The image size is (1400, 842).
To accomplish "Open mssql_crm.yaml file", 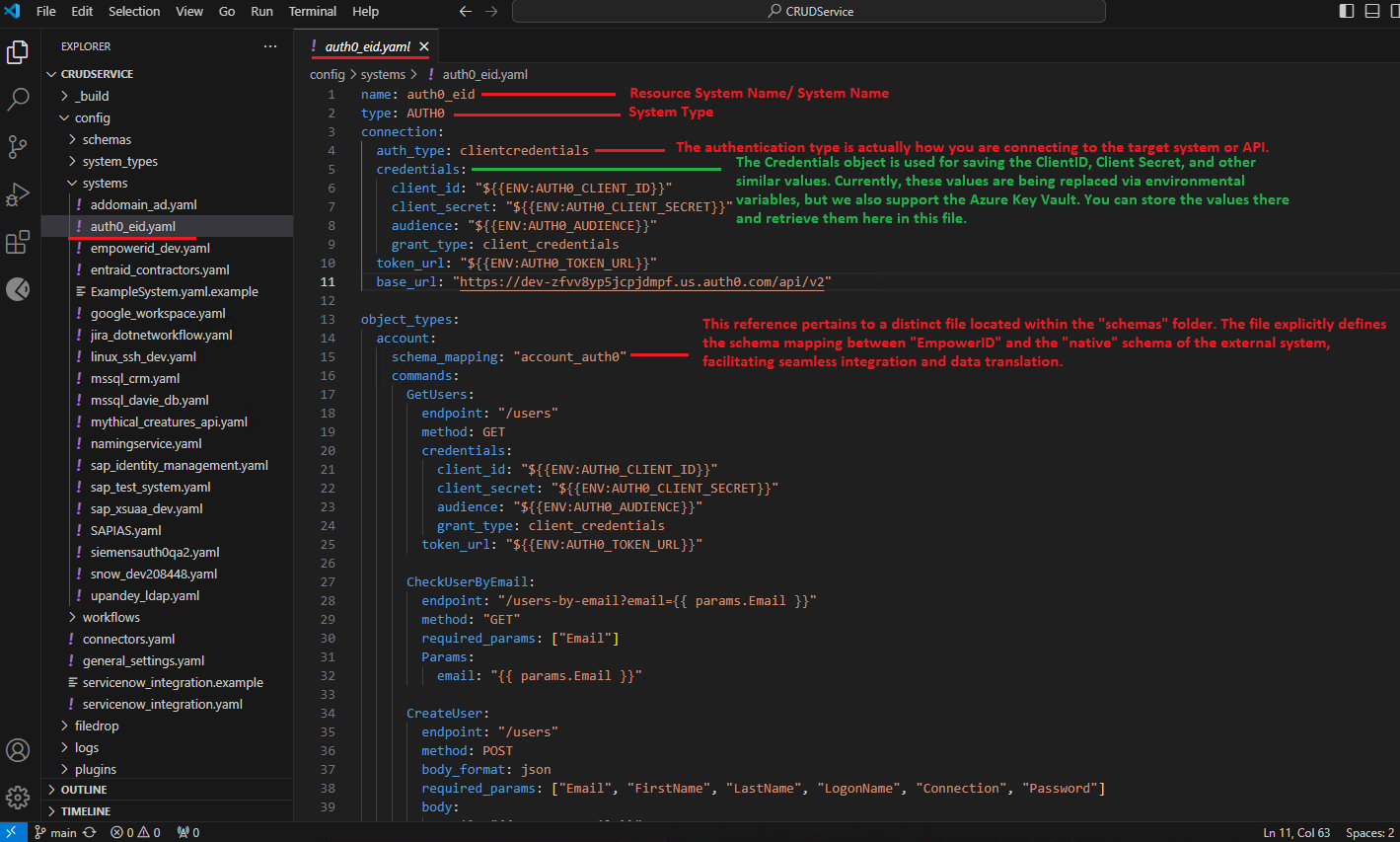I will pyautogui.click(x=168, y=378).
